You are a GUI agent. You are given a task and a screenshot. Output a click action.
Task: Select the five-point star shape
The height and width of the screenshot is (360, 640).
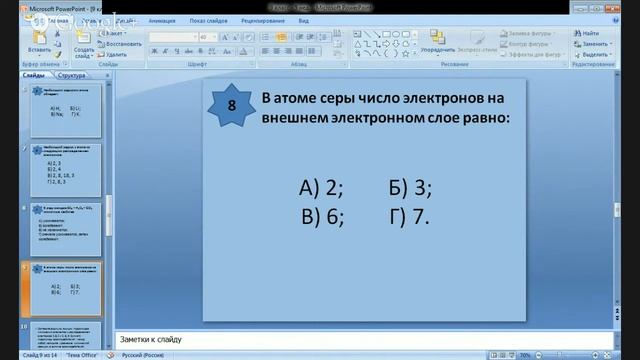405,54
